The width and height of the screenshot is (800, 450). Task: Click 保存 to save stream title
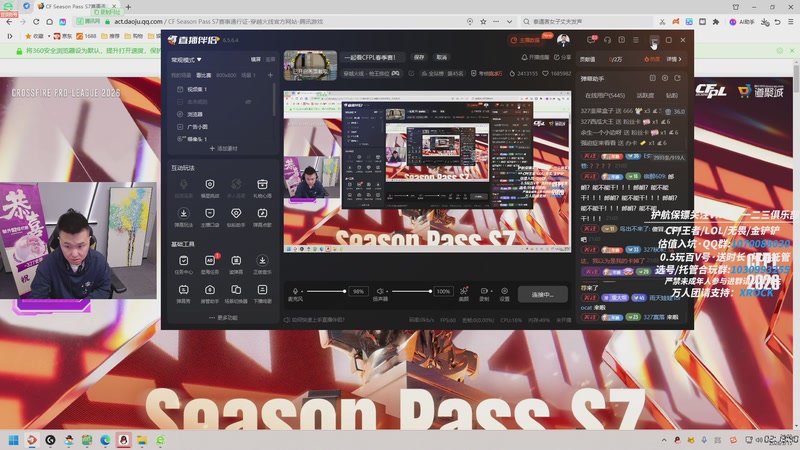pyautogui.click(x=419, y=57)
